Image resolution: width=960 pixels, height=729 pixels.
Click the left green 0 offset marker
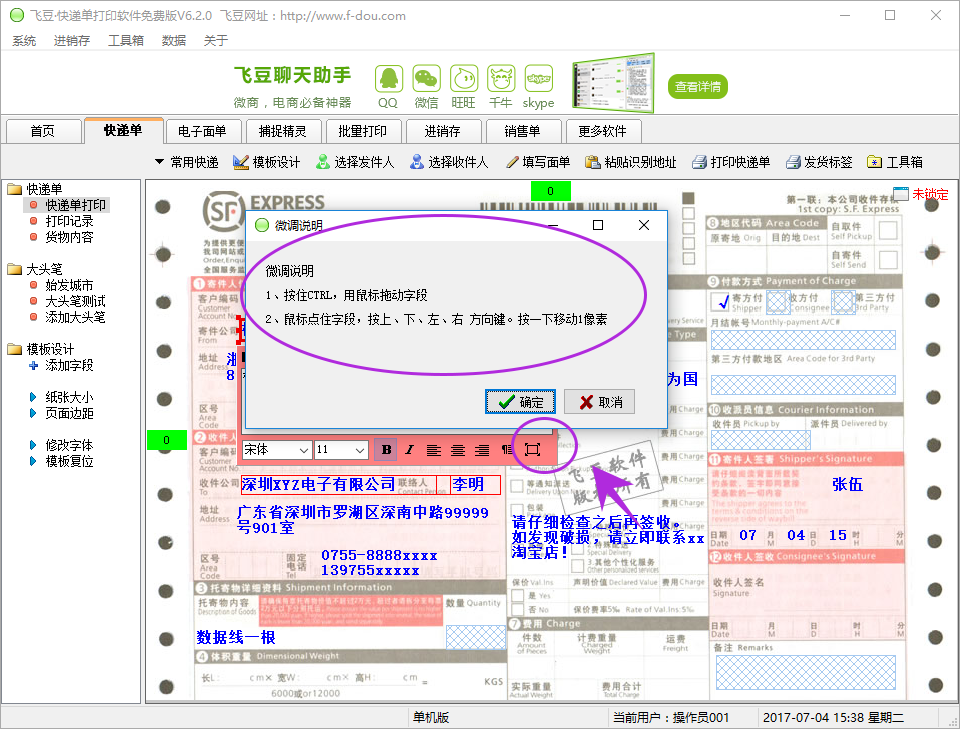(167, 440)
